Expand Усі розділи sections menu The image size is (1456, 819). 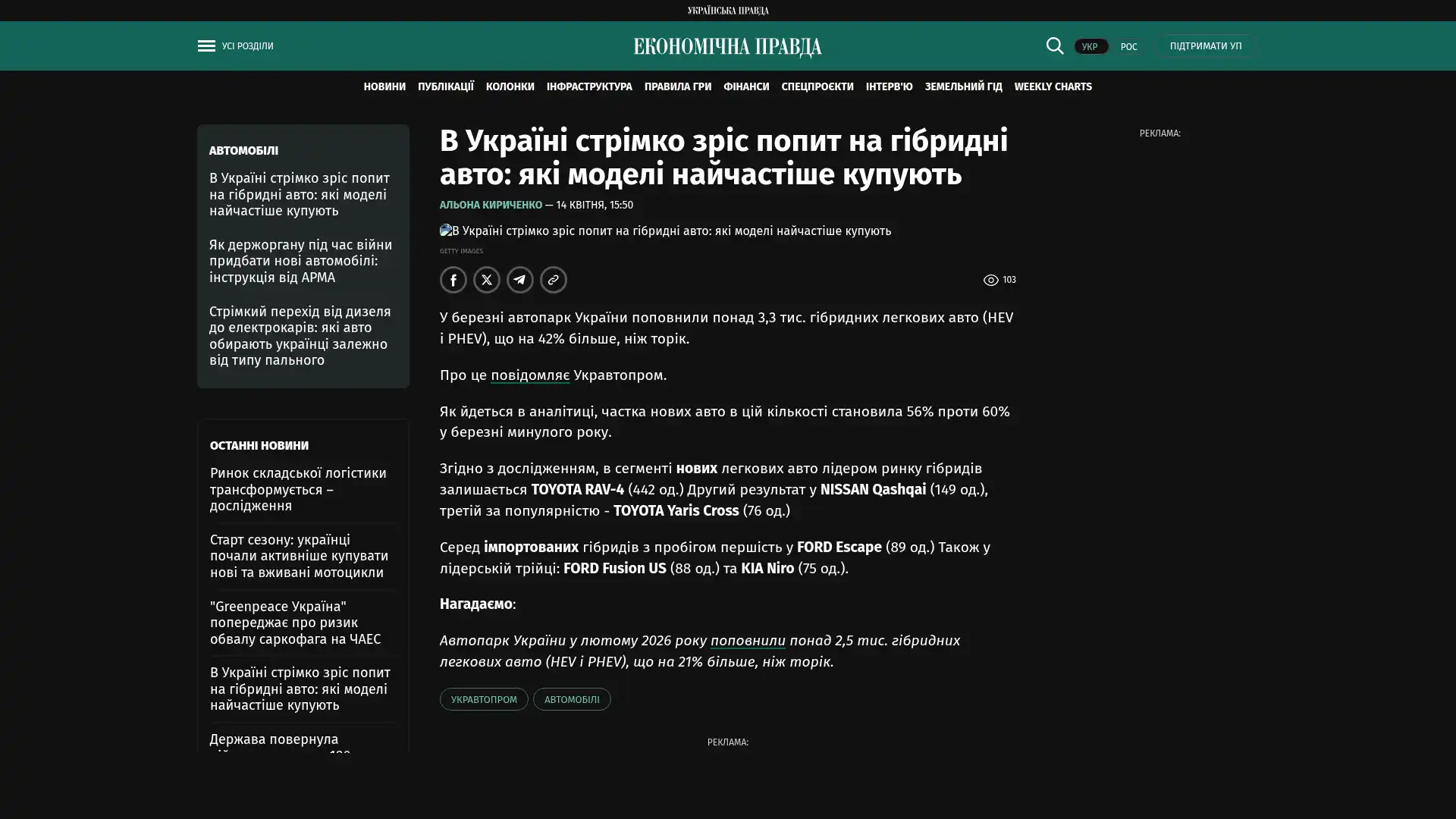pyautogui.click(x=247, y=46)
